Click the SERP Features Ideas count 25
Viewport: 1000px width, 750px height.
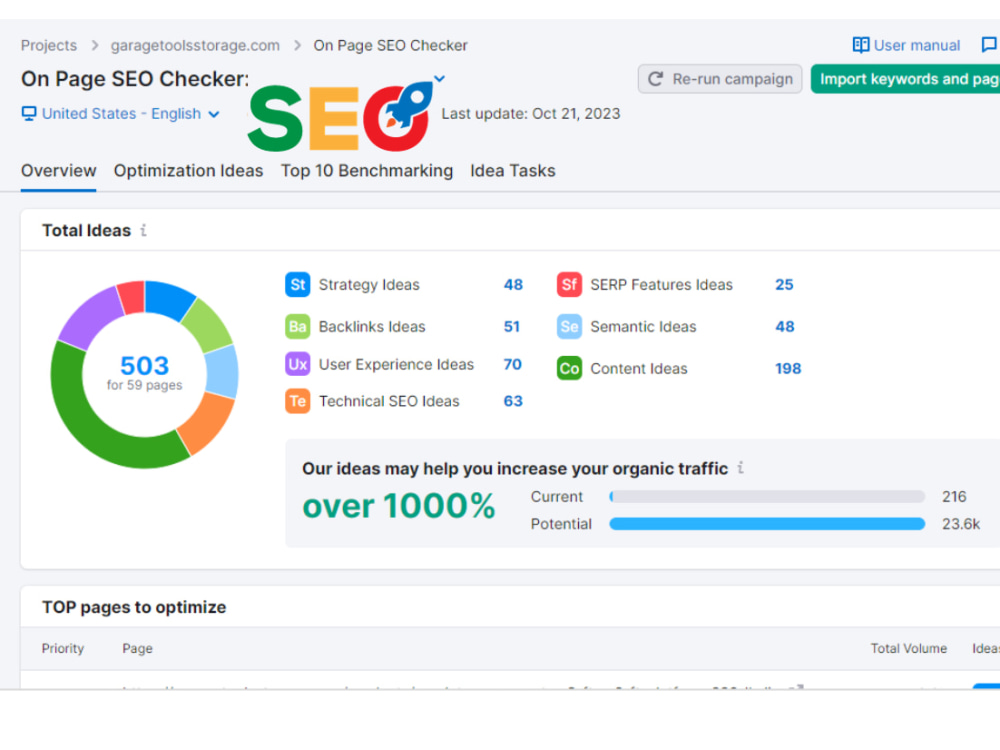click(784, 284)
